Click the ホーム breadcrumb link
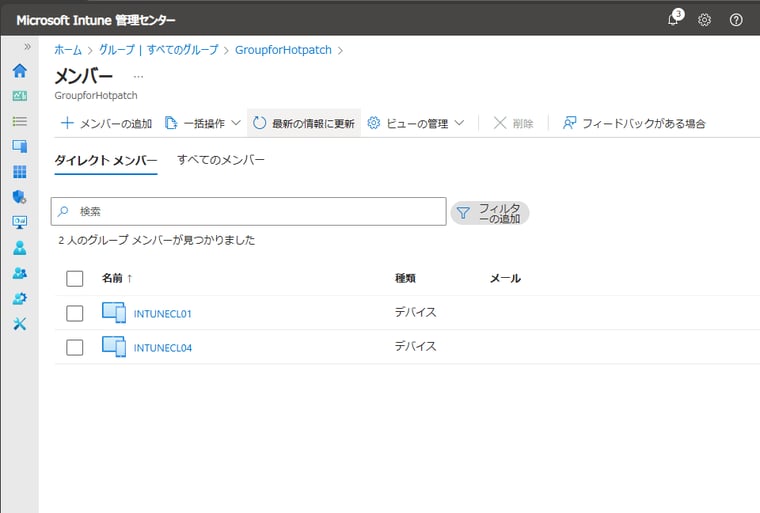Image resolution: width=760 pixels, height=513 pixels. (68, 50)
